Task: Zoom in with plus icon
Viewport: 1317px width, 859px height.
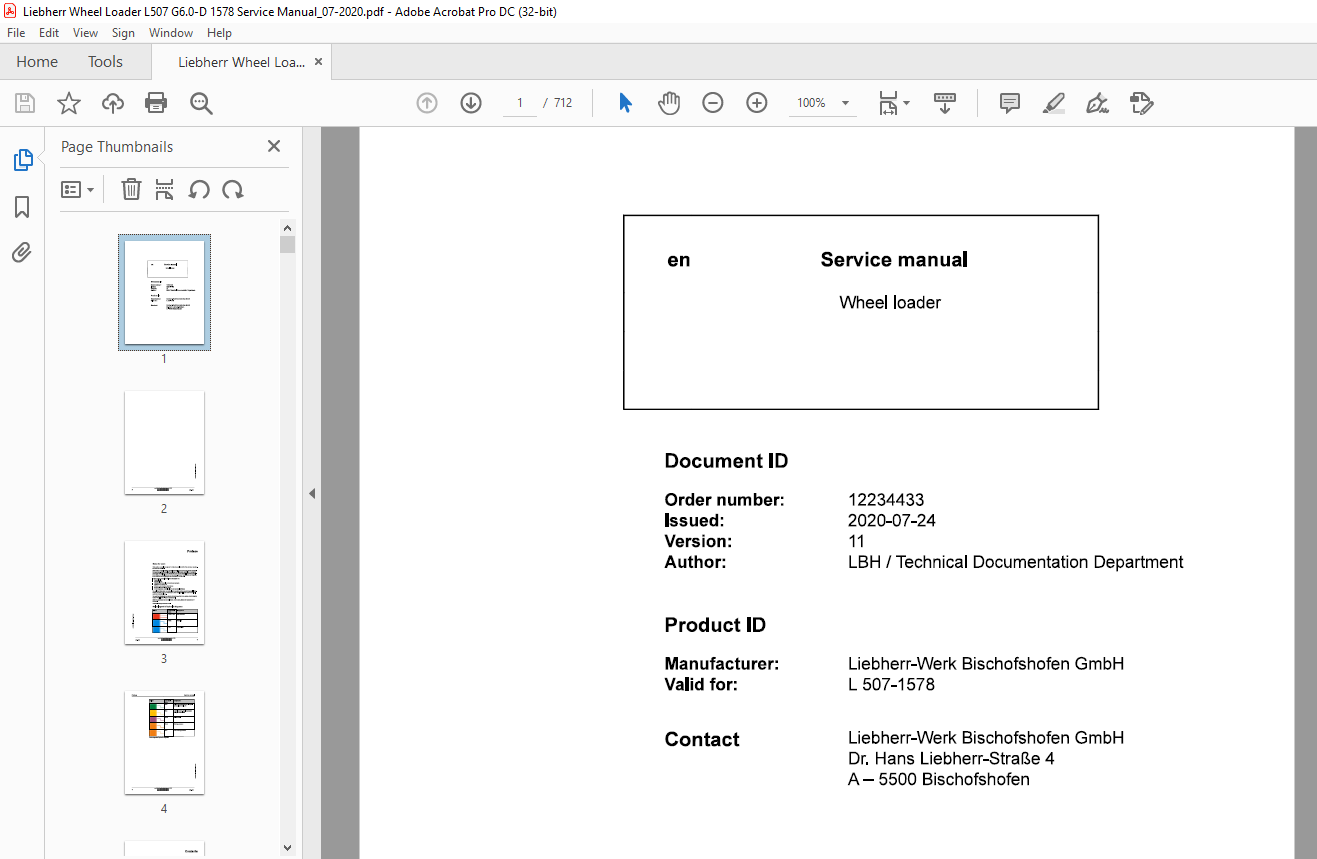Action: (x=757, y=103)
